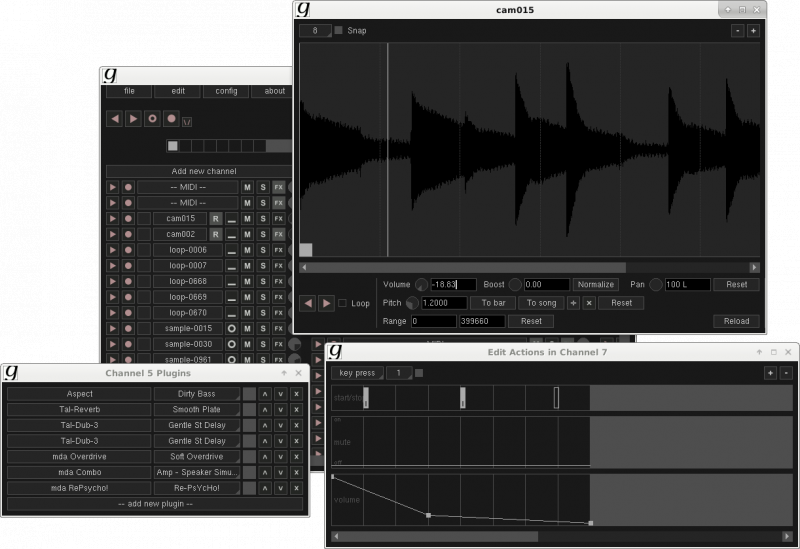Click the To song pitch button
The width and height of the screenshot is (800, 549).
click(x=541, y=303)
